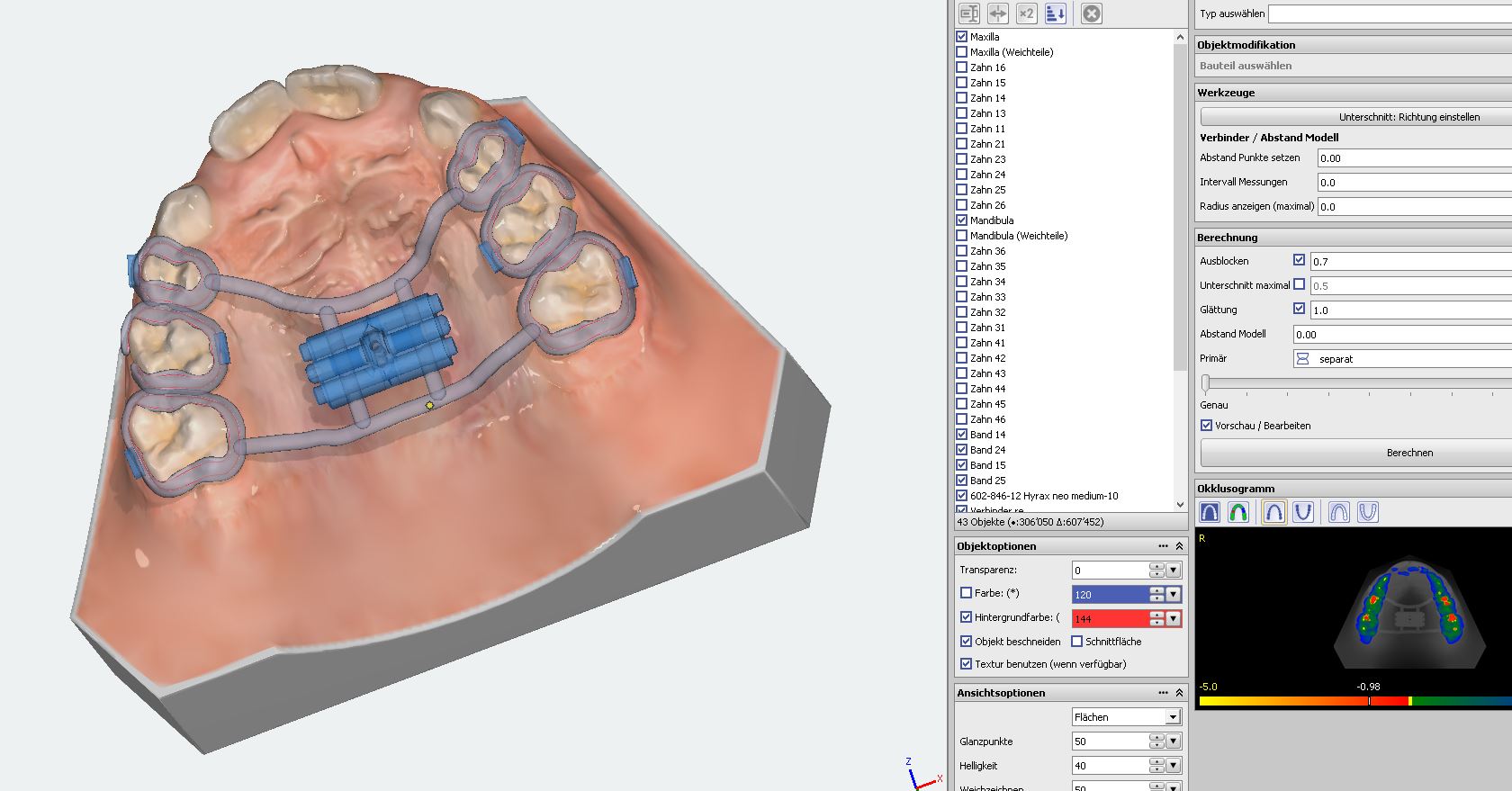Image resolution: width=1512 pixels, height=791 pixels.
Task: Select Band 15 in the object list
Action: pyautogui.click(x=987, y=465)
